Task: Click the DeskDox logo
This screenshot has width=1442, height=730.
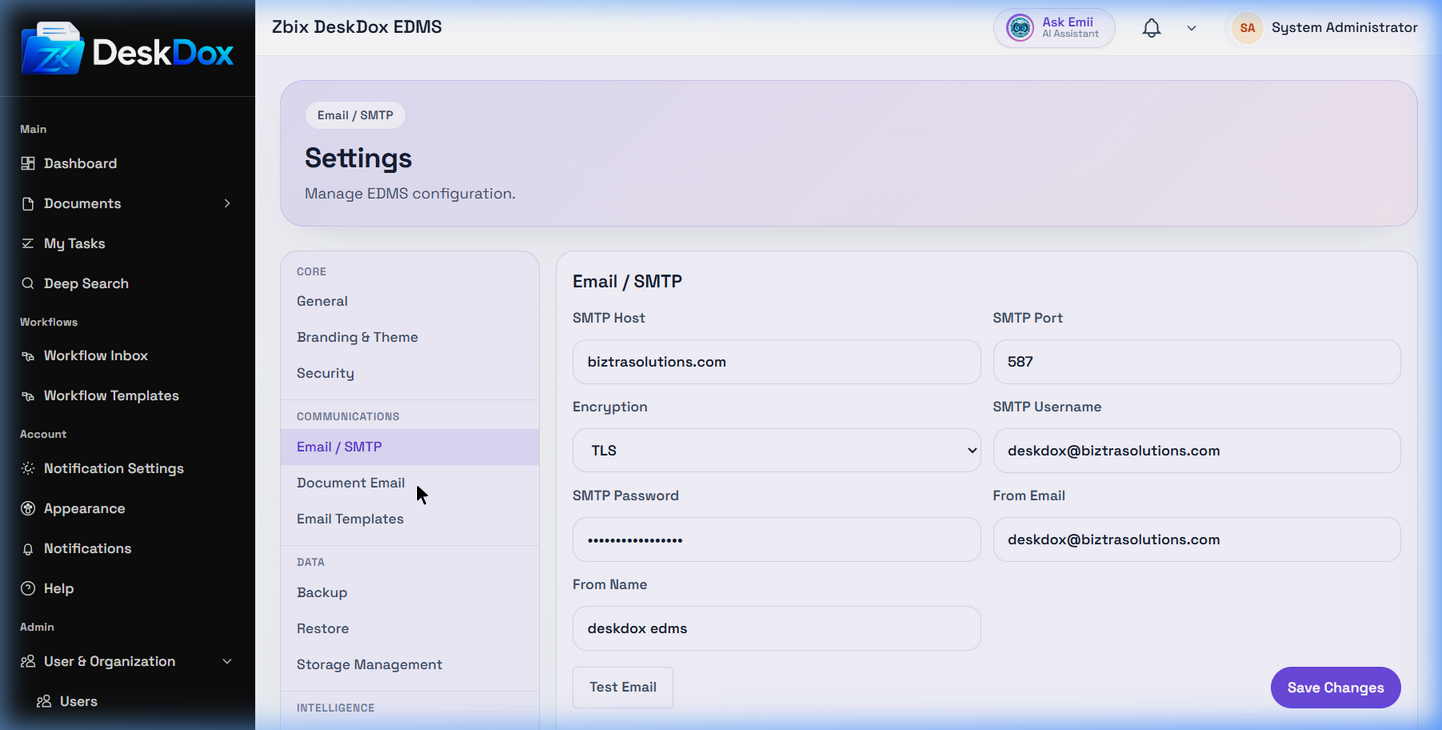Action: click(x=127, y=49)
